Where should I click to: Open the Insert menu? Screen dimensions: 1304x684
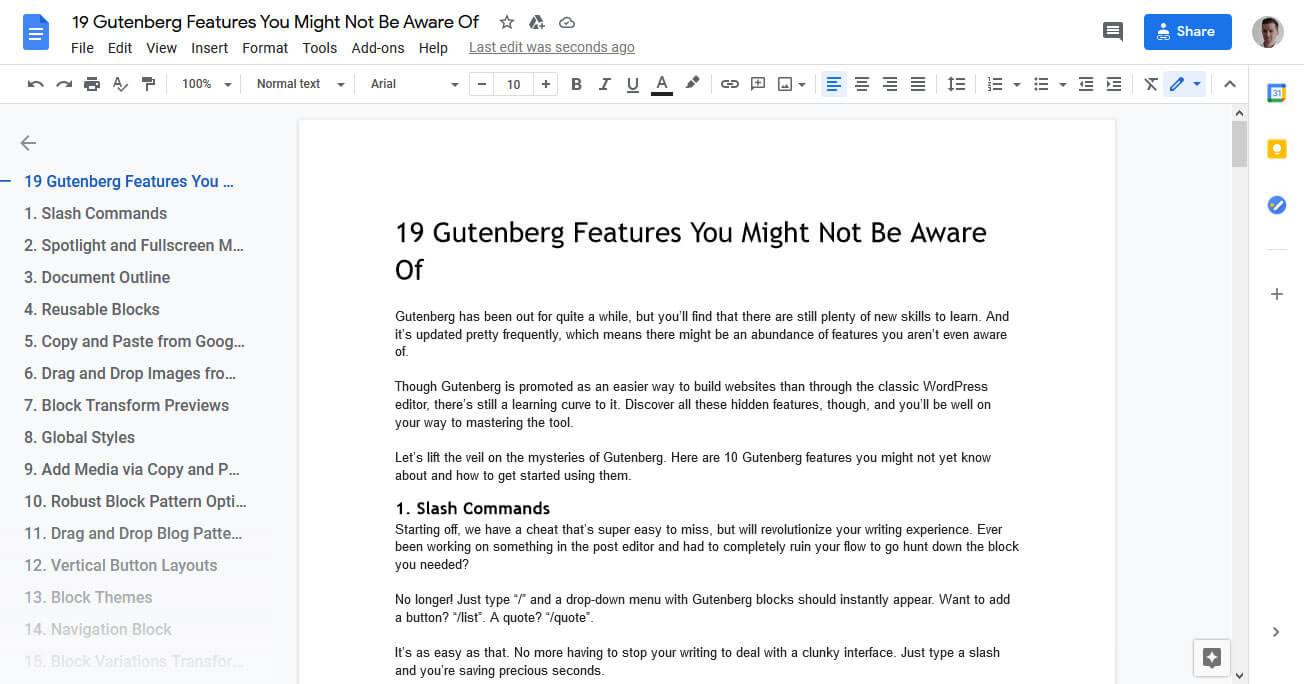[x=210, y=48]
